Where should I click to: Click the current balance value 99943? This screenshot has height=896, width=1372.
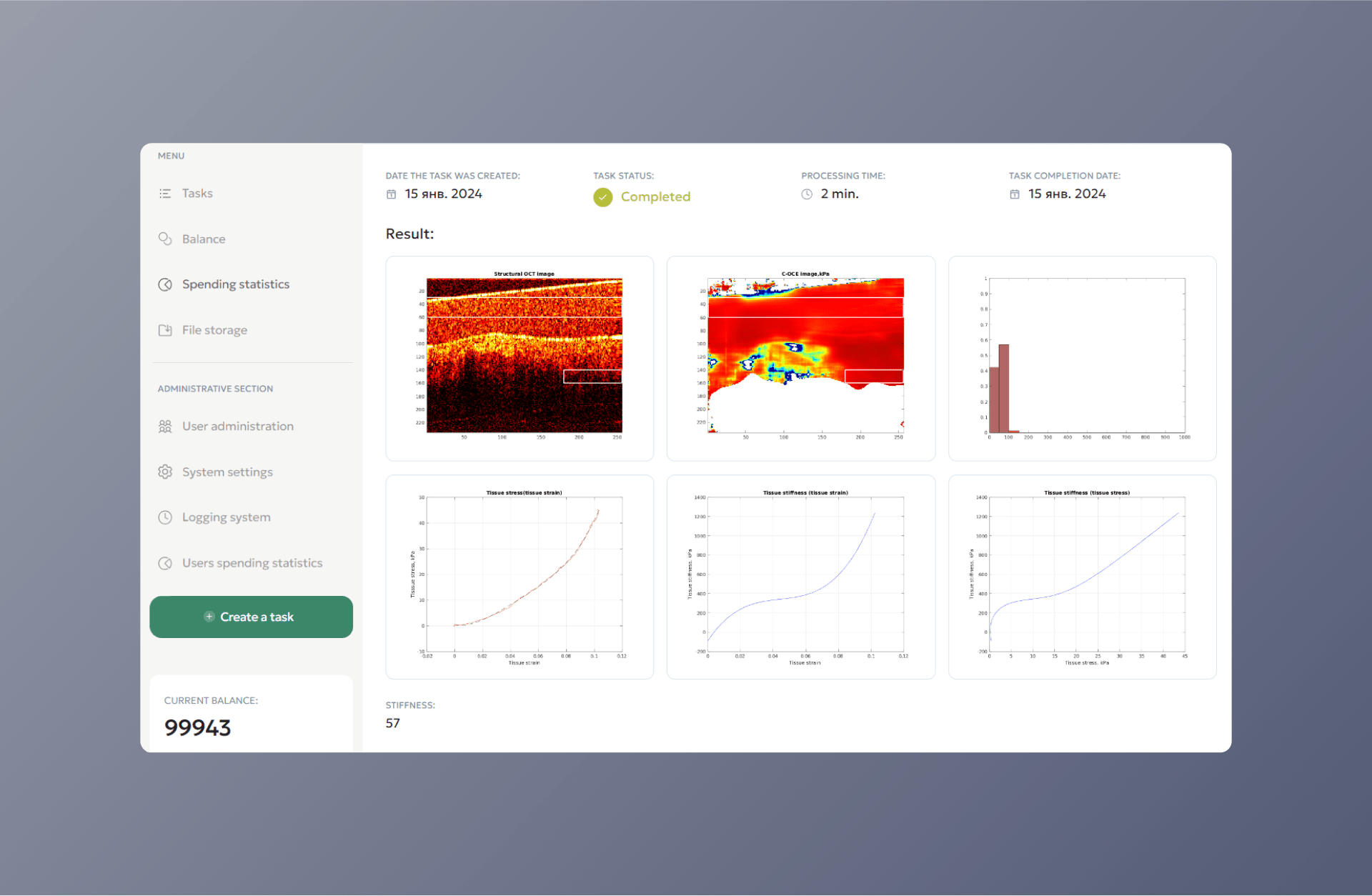(197, 727)
